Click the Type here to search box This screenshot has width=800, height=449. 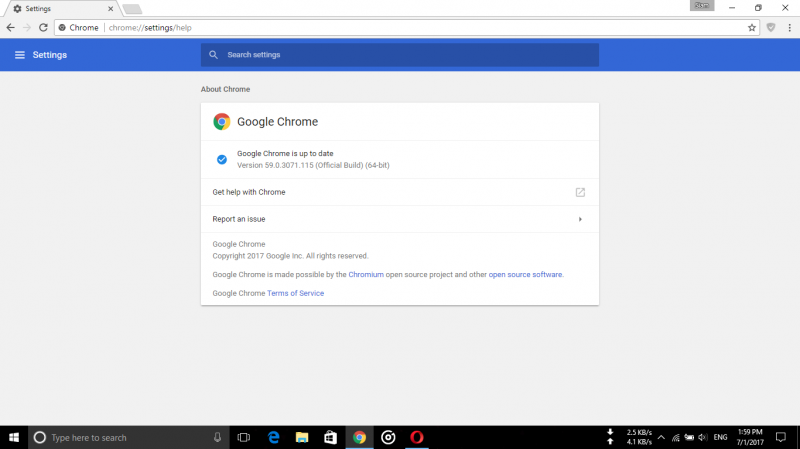[x=128, y=437]
